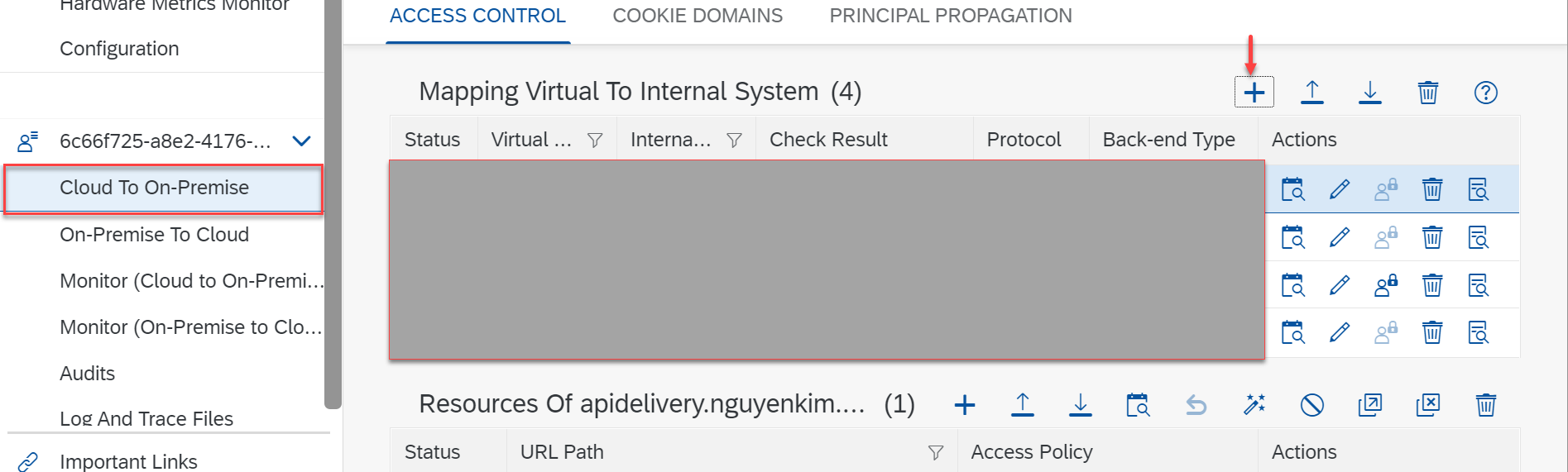Click the user-lock icon in the third mapping row
This screenshot has height=472, width=1568.
[1385, 285]
